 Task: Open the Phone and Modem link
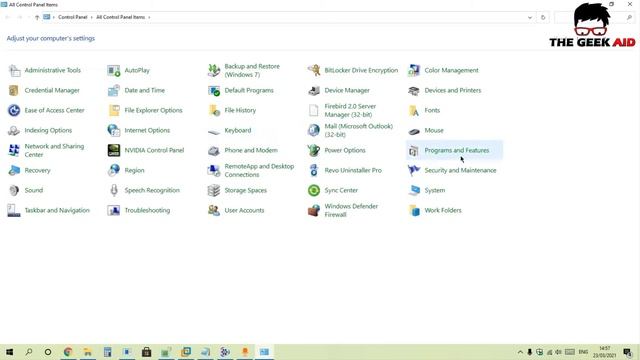point(251,150)
